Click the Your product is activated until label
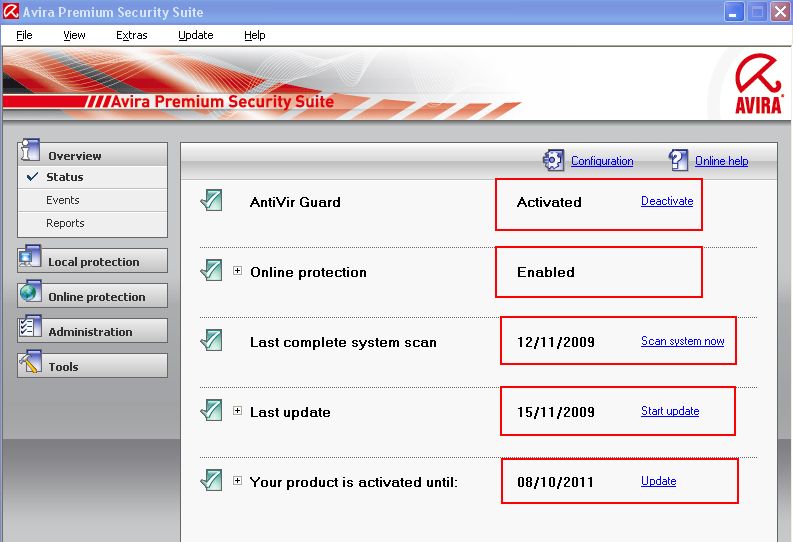 (354, 482)
